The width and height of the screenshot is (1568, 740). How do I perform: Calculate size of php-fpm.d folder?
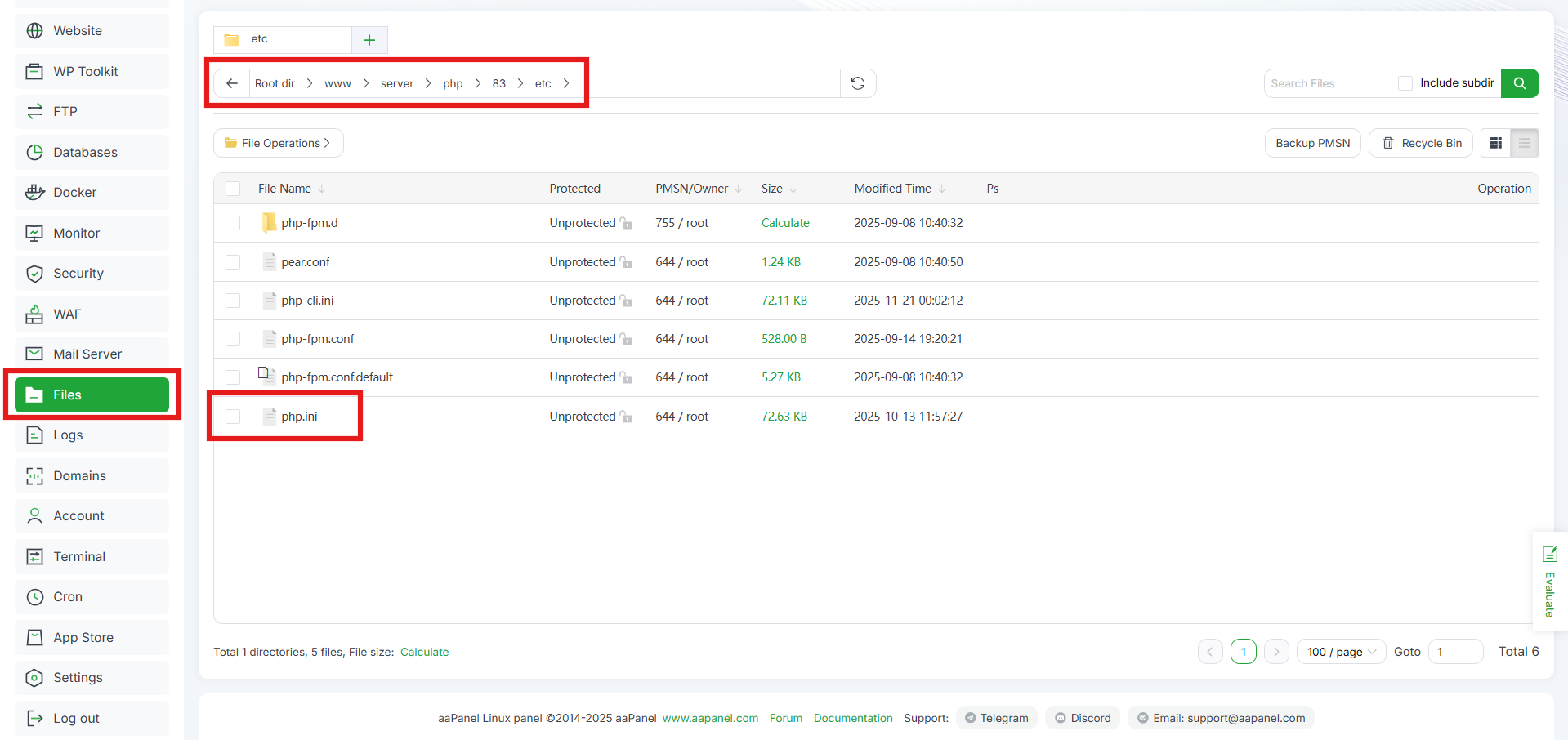[785, 223]
